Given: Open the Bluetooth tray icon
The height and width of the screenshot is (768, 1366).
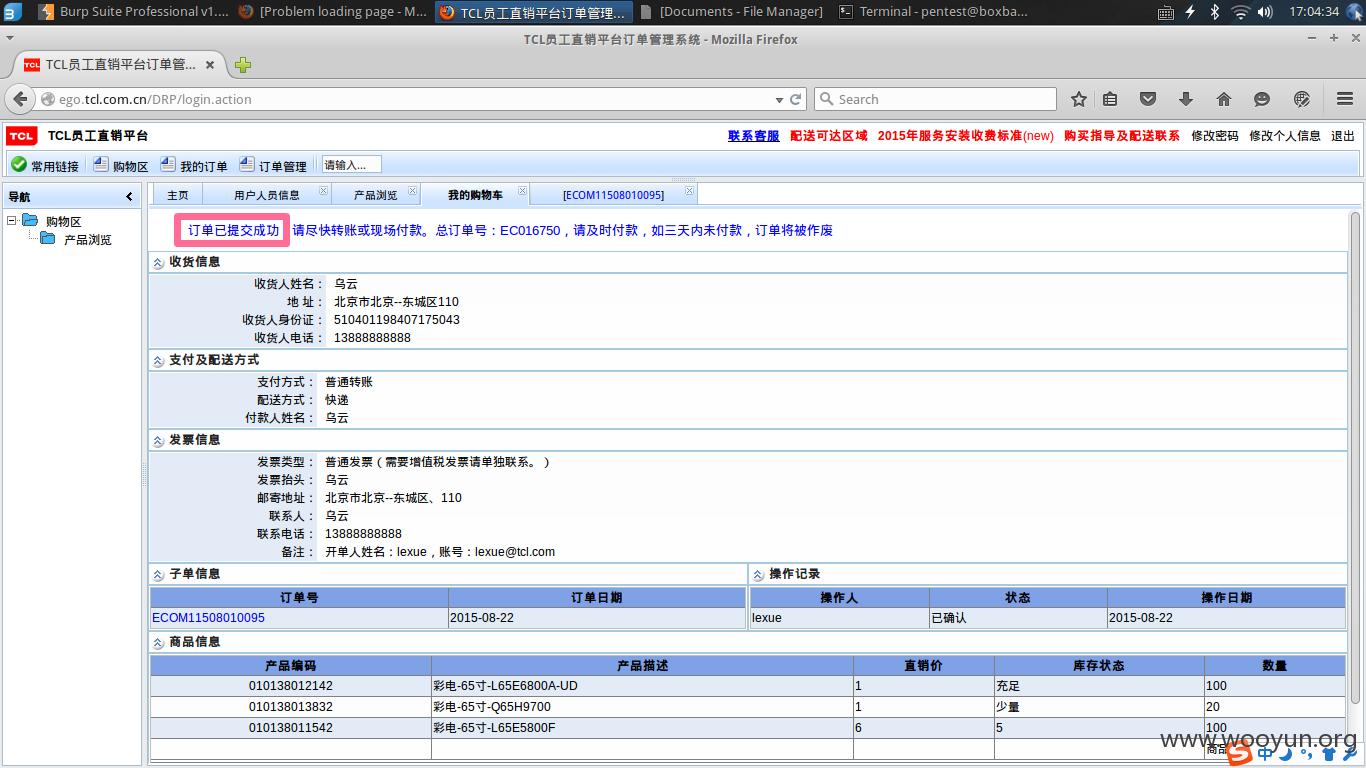Looking at the screenshot, I should (1215, 12).
